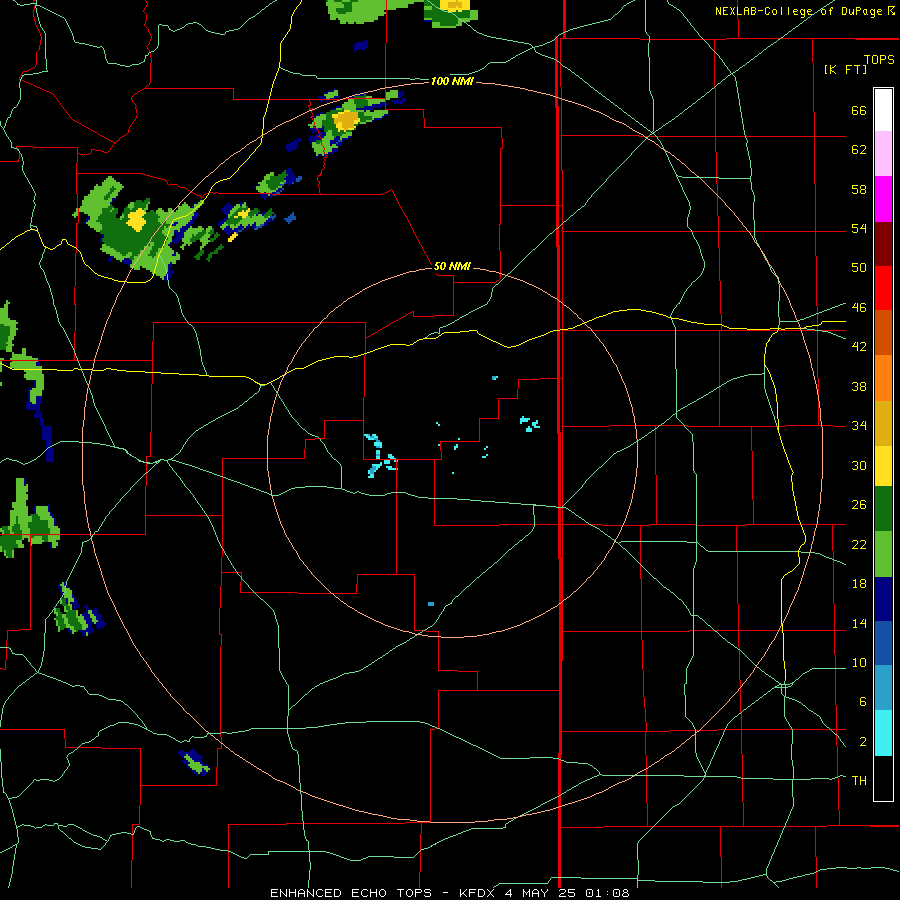The image size is (900, 900).
Task: Click the legend value 58
Action: pos(859,189)
